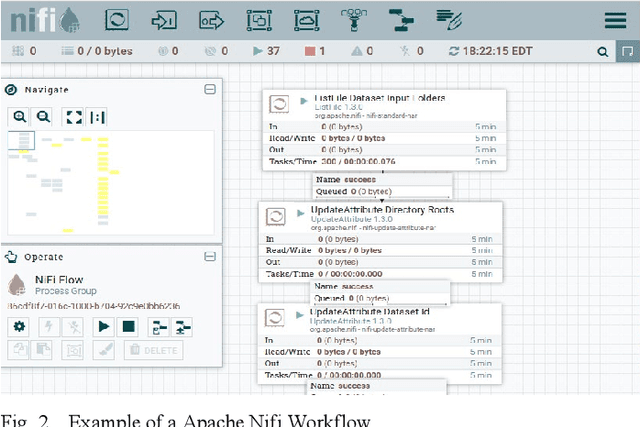Click ListFile processor Tasks/Time value
Viewport: 640px width, 427px height.
point(358,162)
